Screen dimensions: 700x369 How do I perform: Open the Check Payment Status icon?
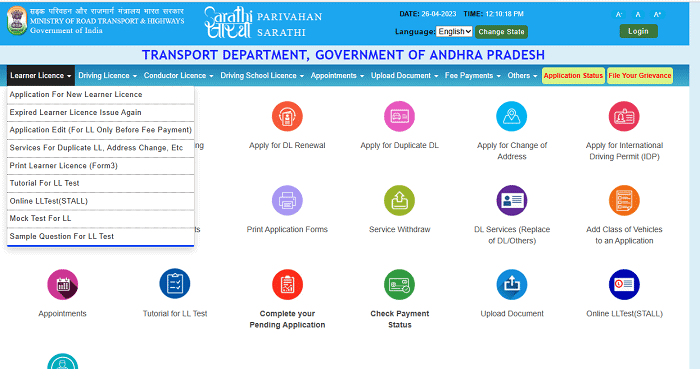pyautogui.click(x=399, y=284)
